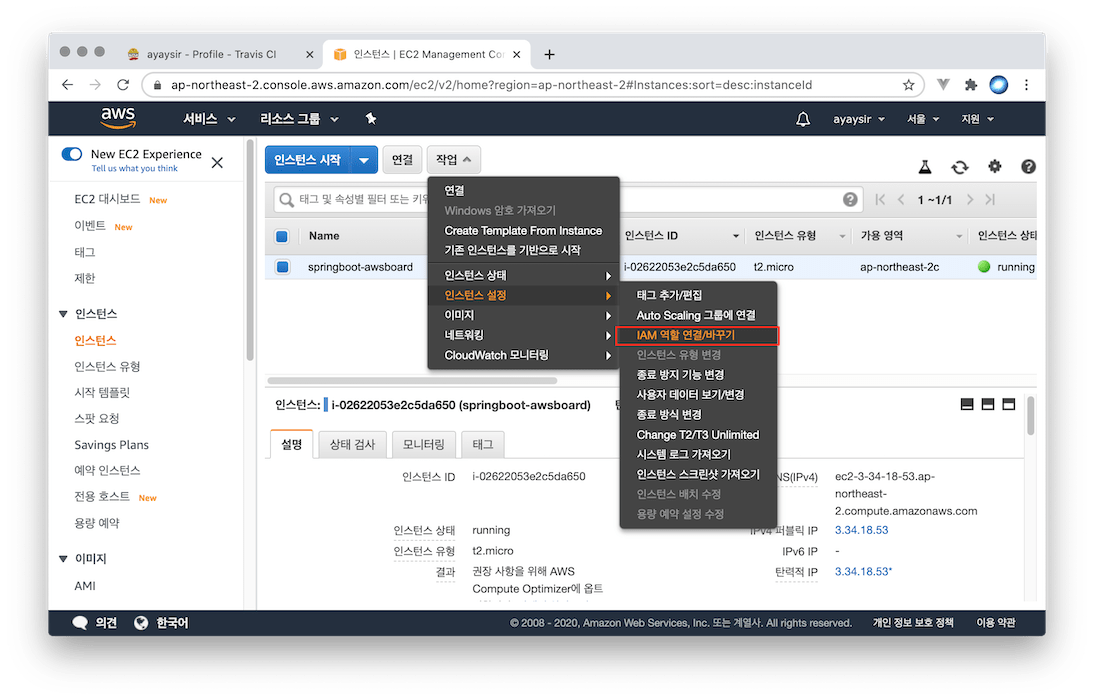1094x700 pixels.
Task: Toggle select-all checkbox in table header
Action: (x=282, y=237)
